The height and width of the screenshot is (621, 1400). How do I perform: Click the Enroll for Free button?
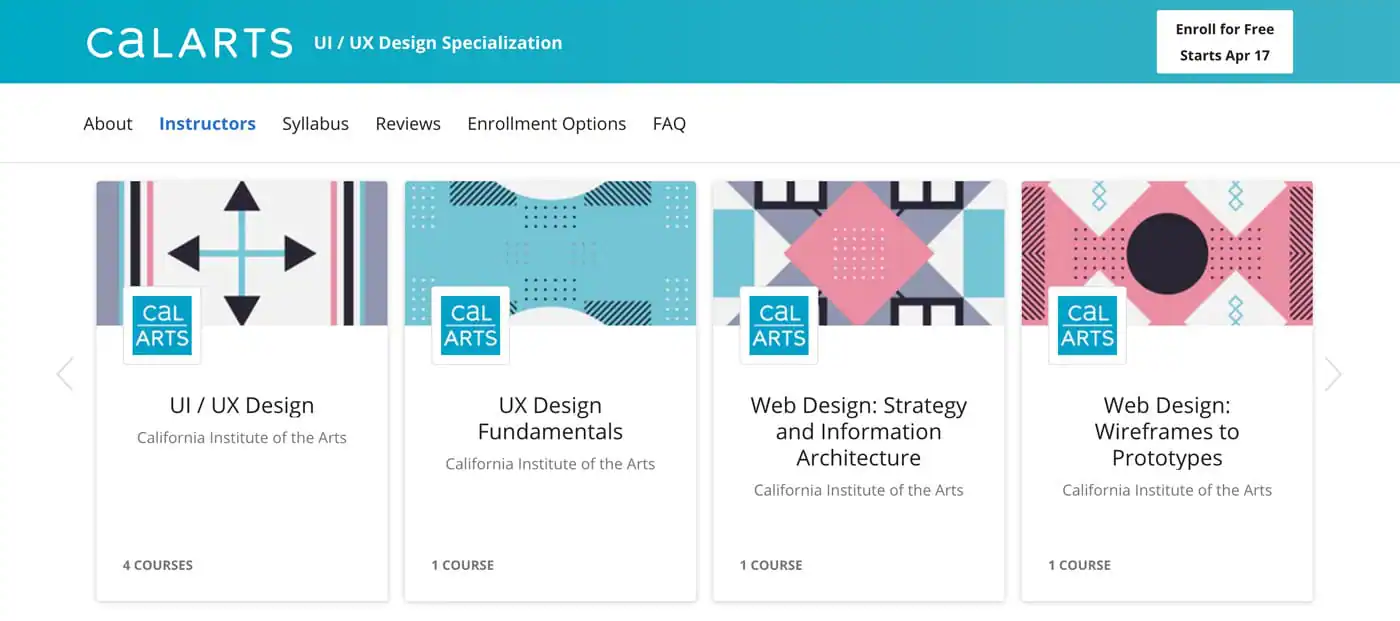1224,41
